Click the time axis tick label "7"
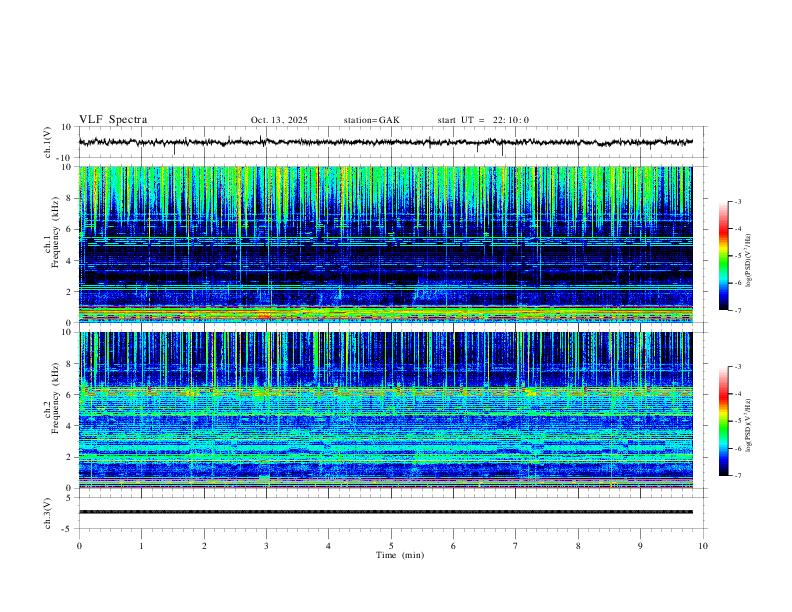This screenshot has width=792, height=612. point(516,546)
